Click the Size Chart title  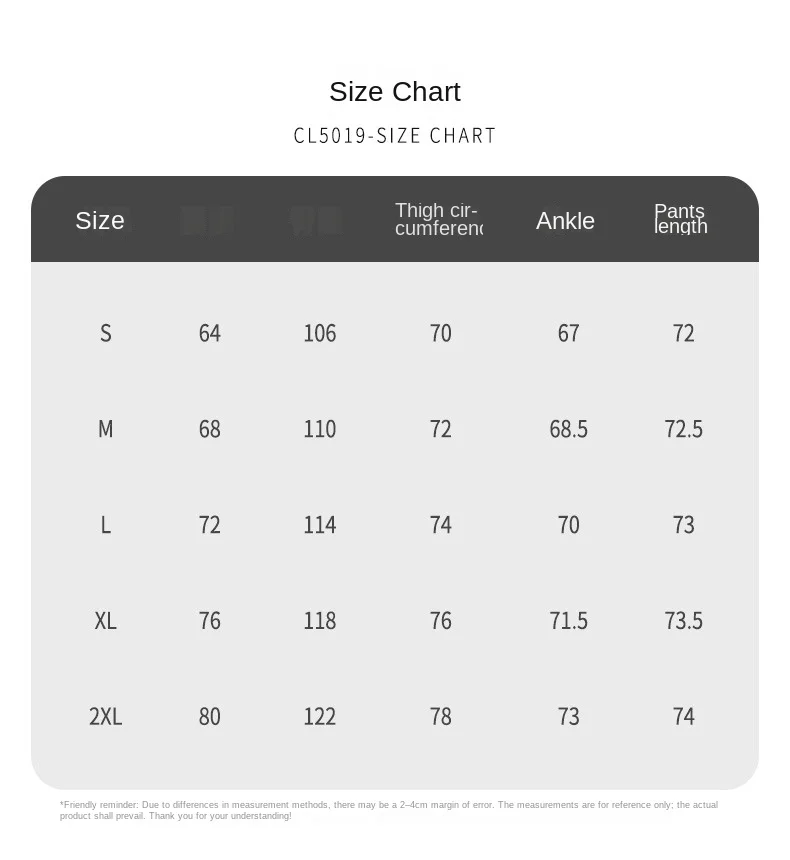[x=394, y=92]
